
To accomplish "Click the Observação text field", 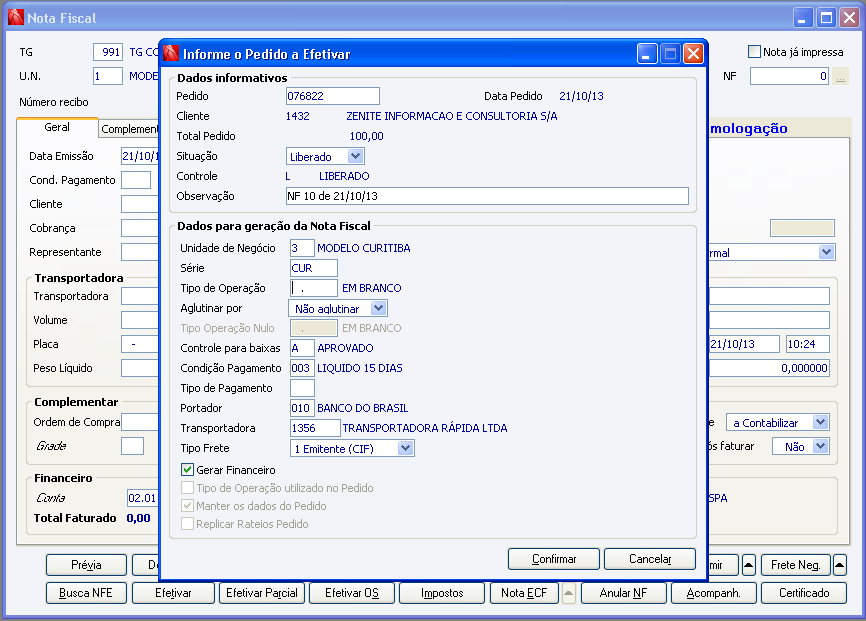I will click(487, 196).
